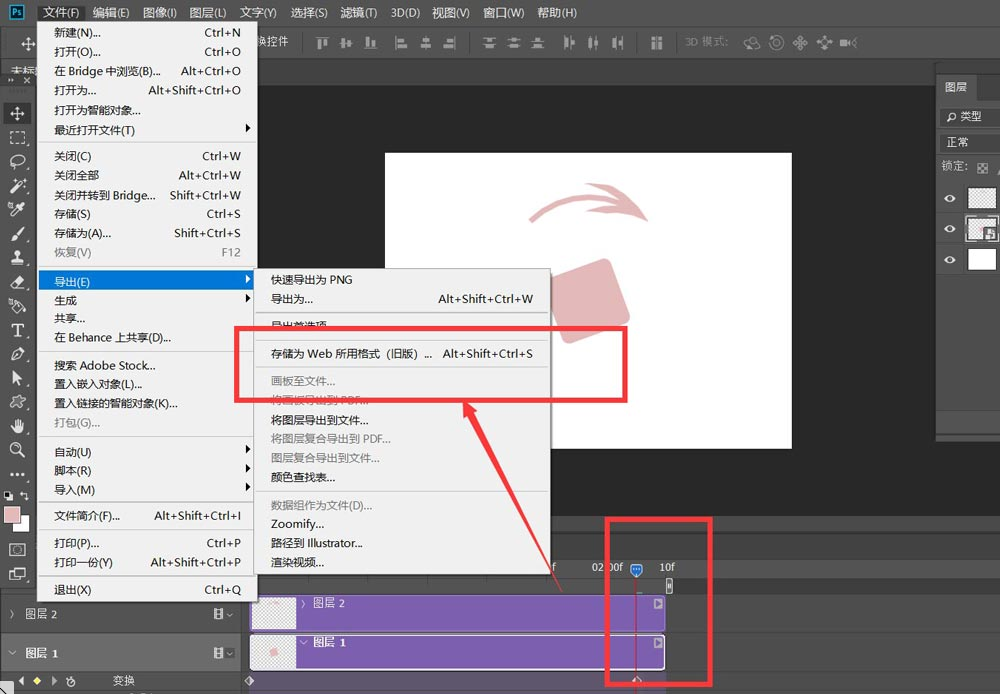Select the Clone Stamp tool
Viewport: 1002px width, 694px height.
coord(17,258)
